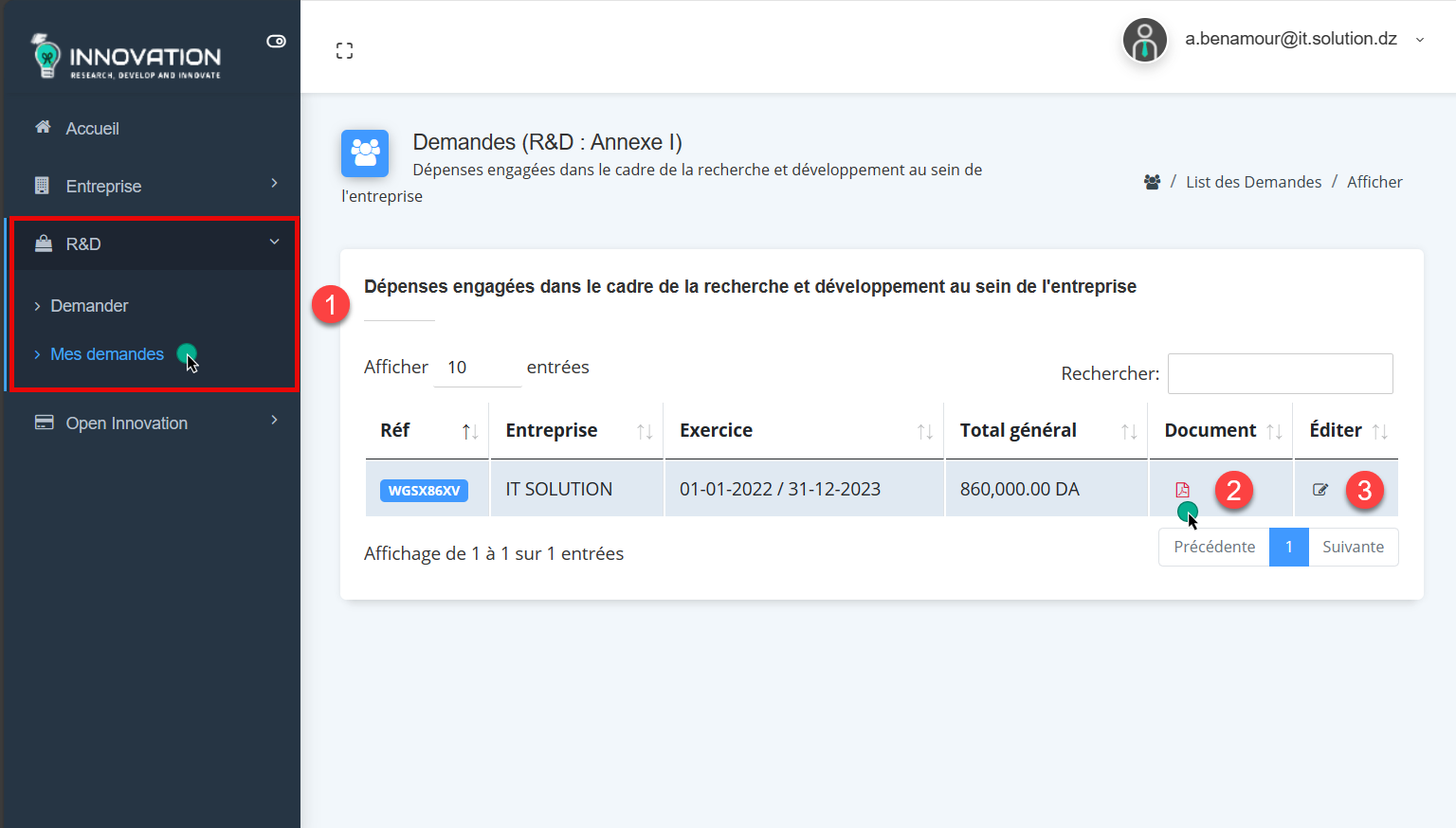This screenshot has height=828, width=1456.
Task: Open the account dropdown for a.benamour@it.solution.dz
Action: click(1419, 40)
